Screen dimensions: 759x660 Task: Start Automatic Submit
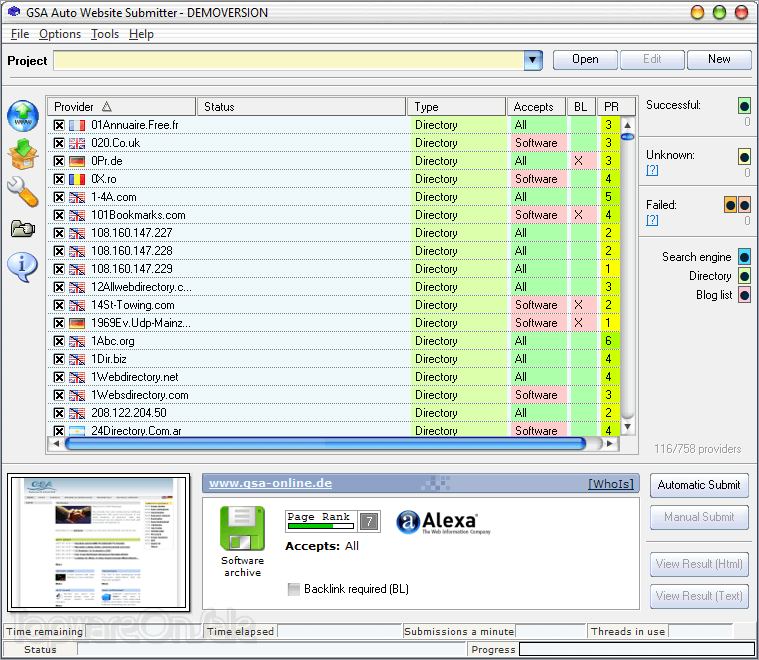(x=699, y=485)
